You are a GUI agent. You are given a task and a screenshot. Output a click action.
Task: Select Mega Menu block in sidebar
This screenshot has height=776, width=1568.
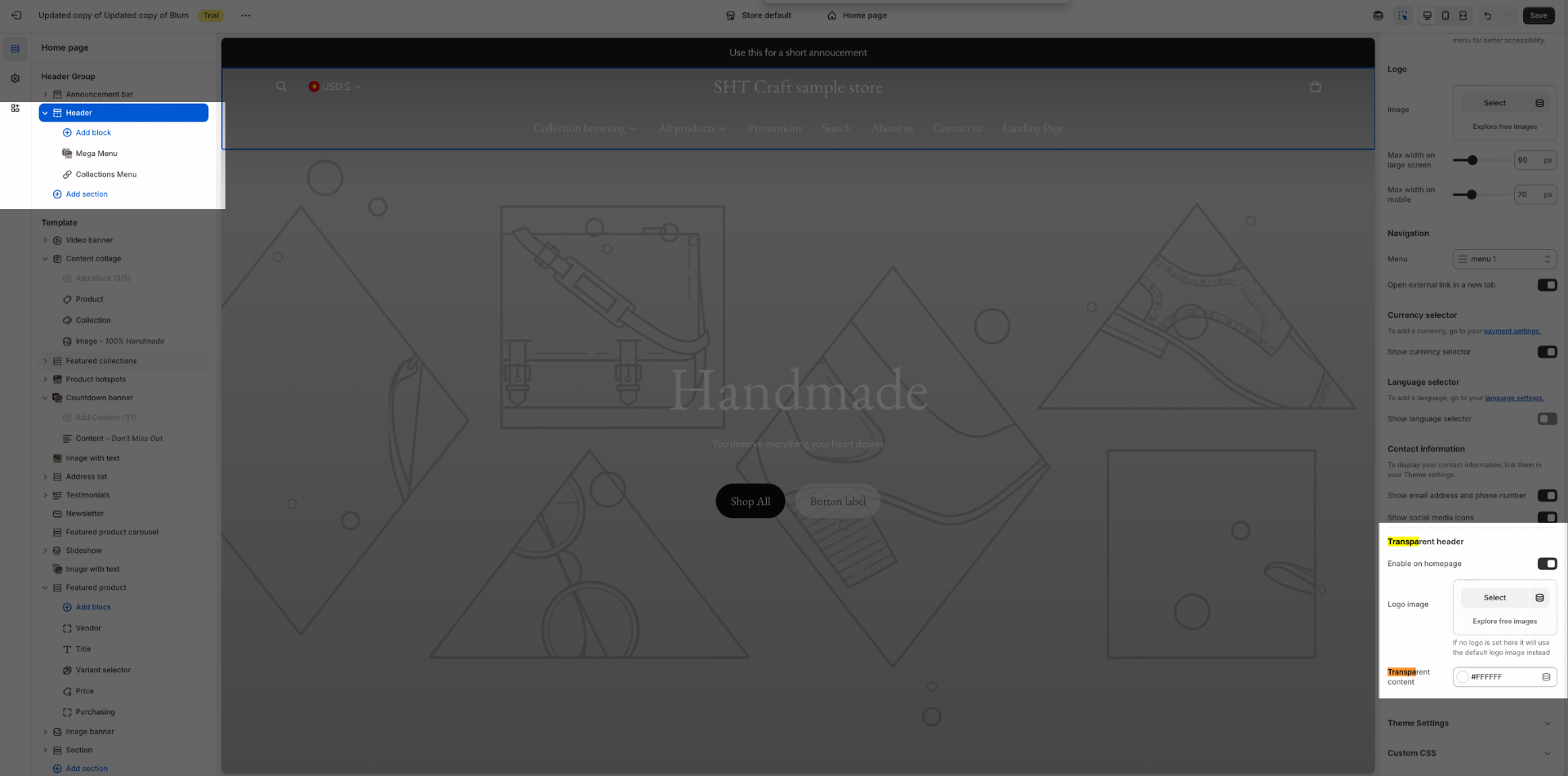(96, 154)
